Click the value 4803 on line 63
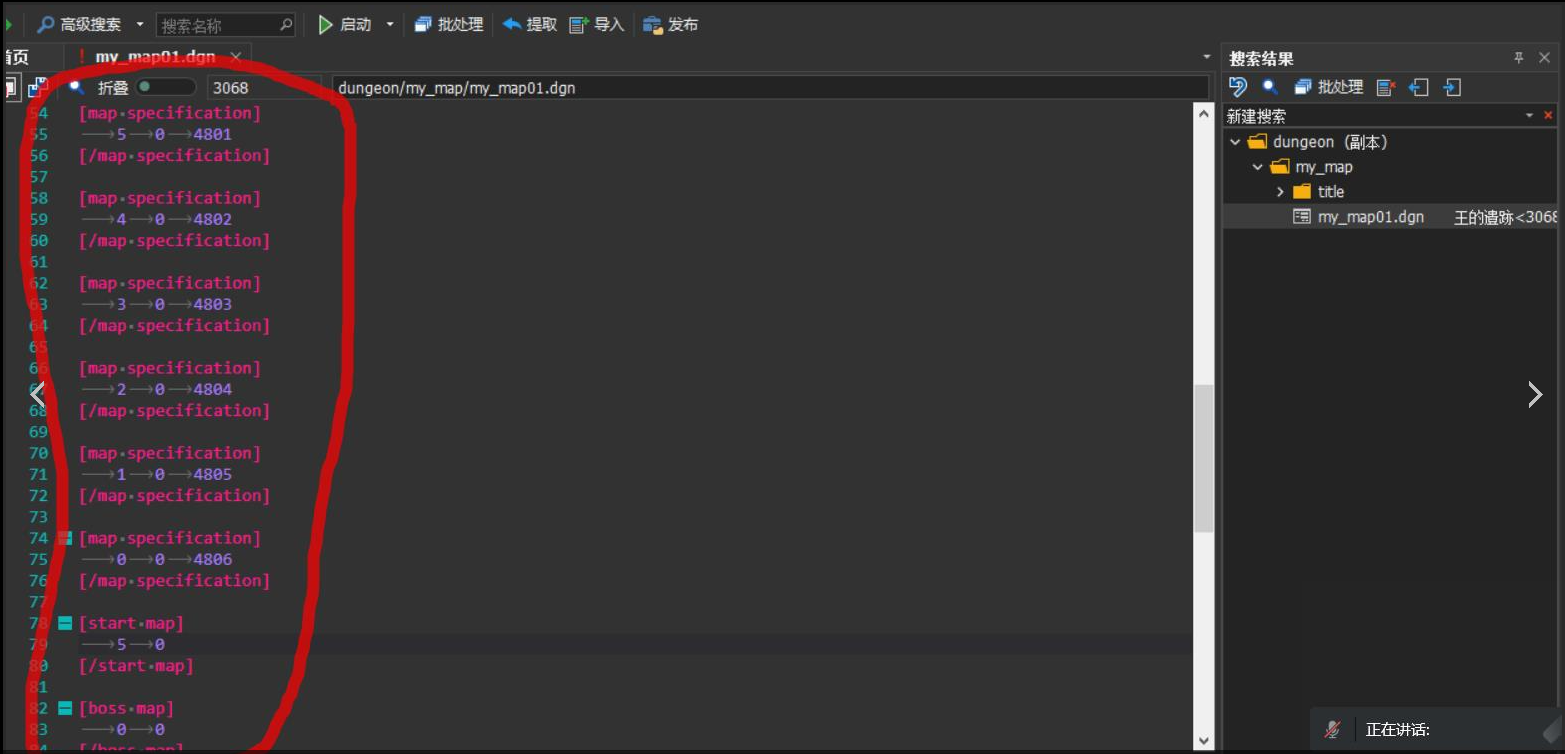1565x754 pixels. (x=212, y=304)
